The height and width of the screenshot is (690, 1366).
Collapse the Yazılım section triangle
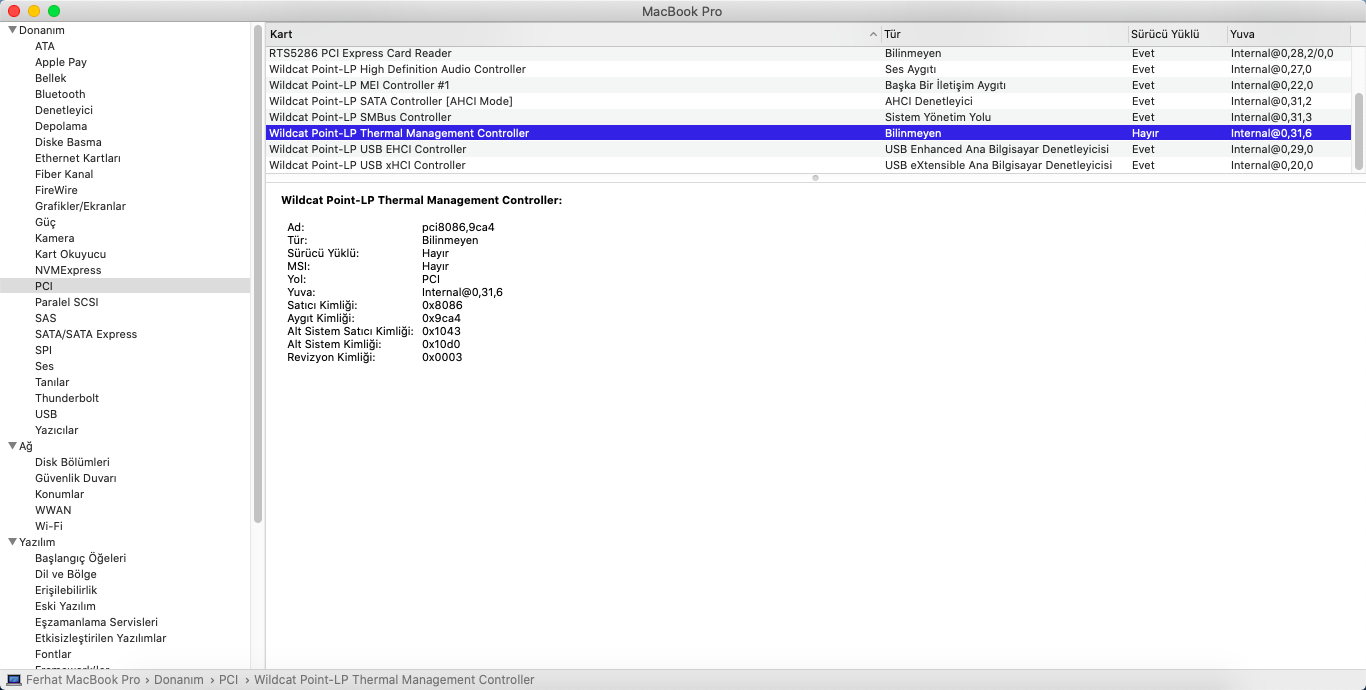pyautogui.click(x=12, y=542)
